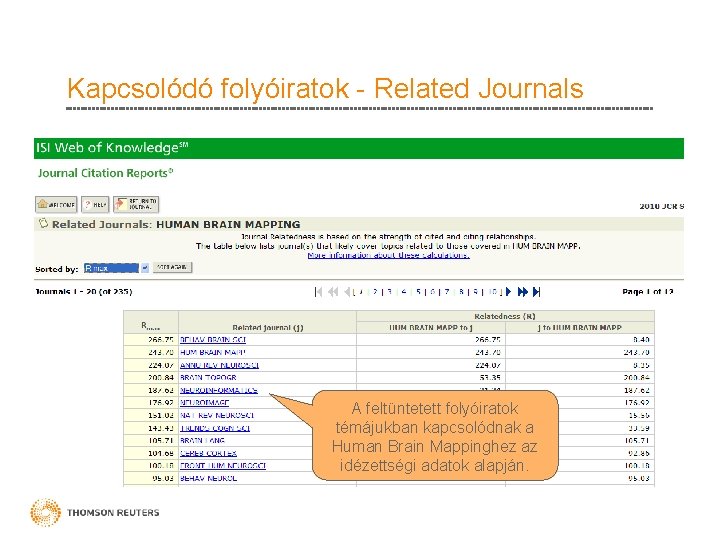The height and width of the screenshot is (540, 720).
Task: Click Related Journals: HUMAN BRAIN MAPPING heading
Action: point(176,225)
